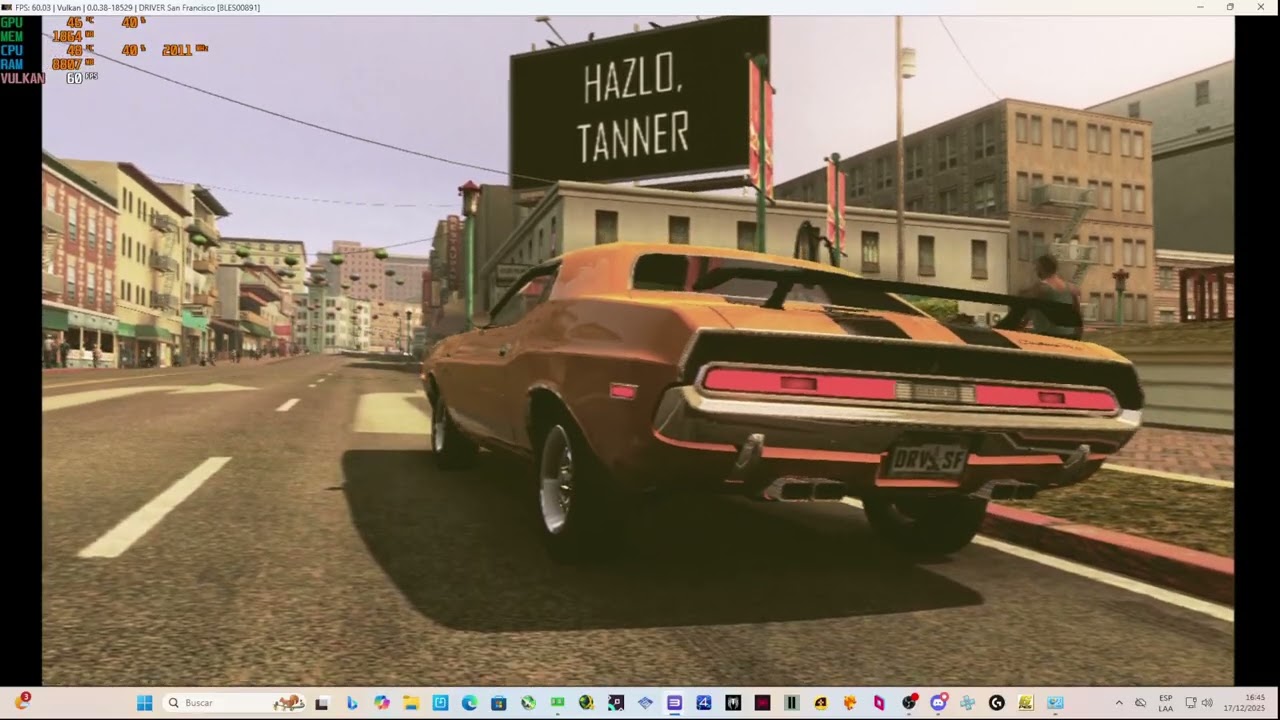1280x720 pixels.
Task: Open the OBS Studio taskbar icon
Action: click(x=908, y=703)
